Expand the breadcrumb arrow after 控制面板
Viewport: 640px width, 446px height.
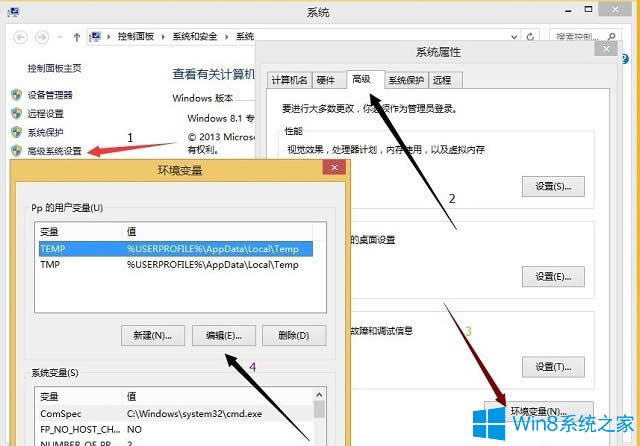point(163,37)
